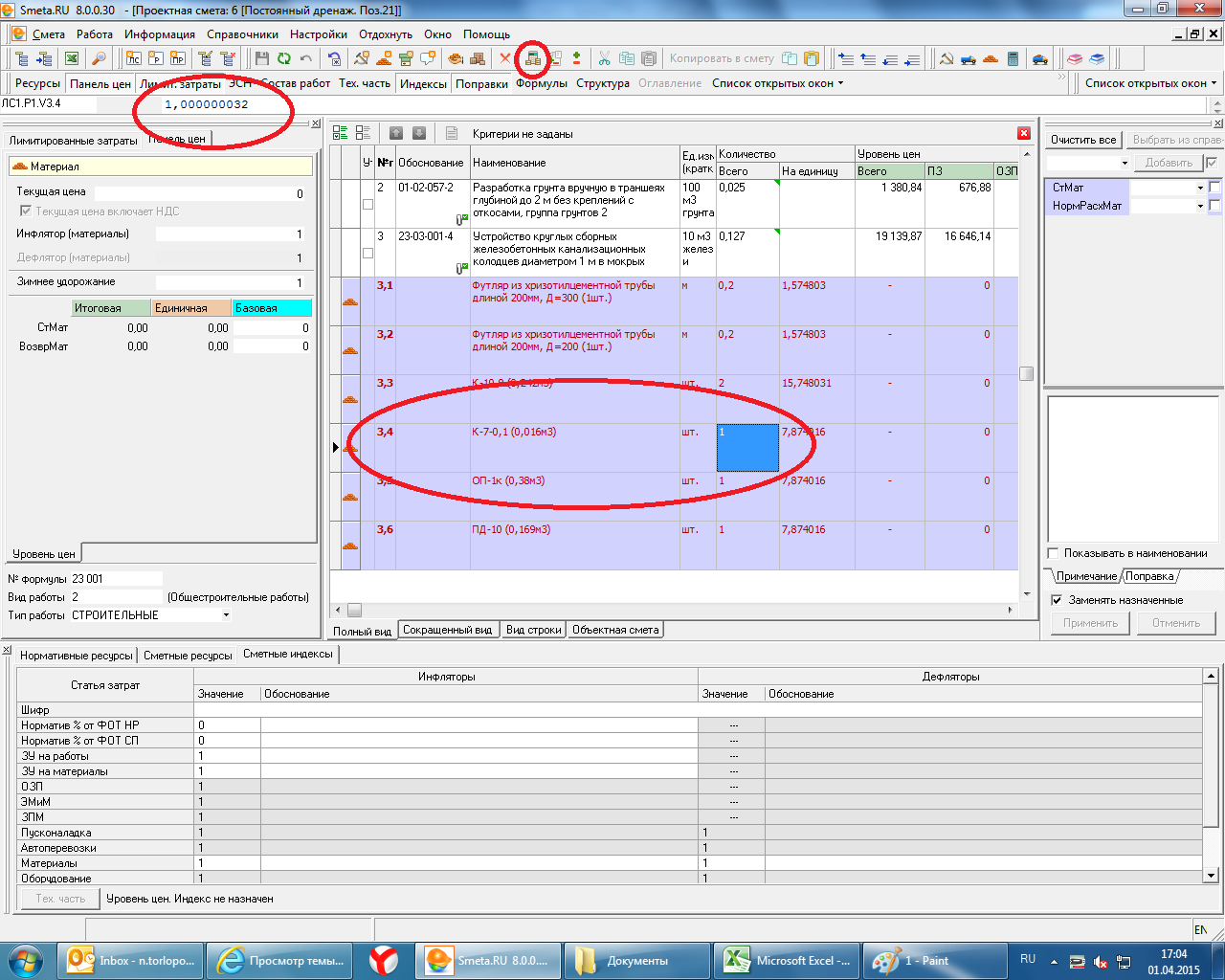Click the Windows Start button
This screenshot has width=1225, height=980.
(x=24, y=960)
